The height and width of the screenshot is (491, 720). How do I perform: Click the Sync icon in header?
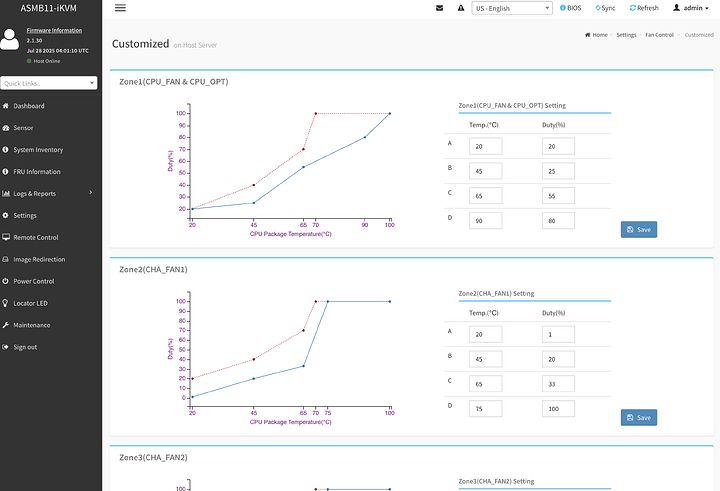pyautogui.click(x=606, y=8)
